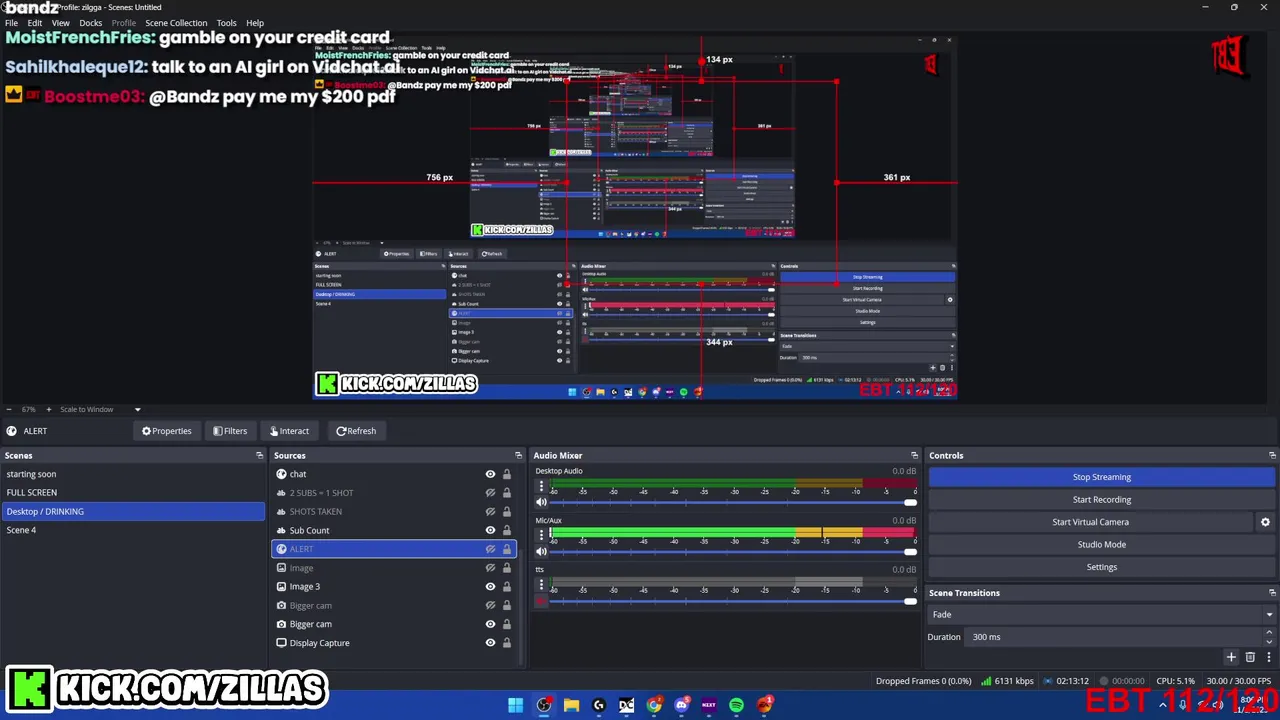Show the SHOTS TAKEN source
The image size is (1280, 720).
(490, 511)
